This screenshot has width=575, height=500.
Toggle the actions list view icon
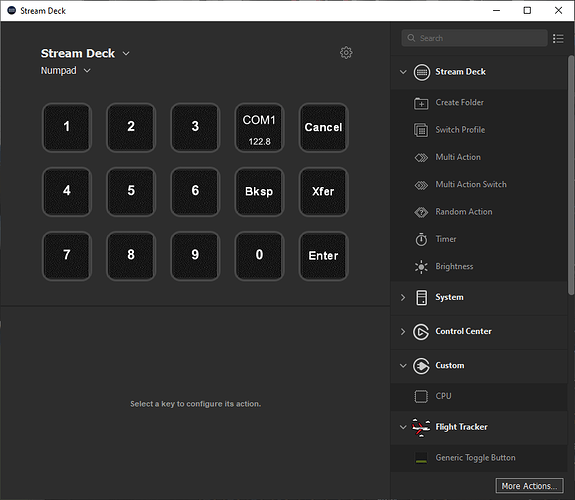558,38
